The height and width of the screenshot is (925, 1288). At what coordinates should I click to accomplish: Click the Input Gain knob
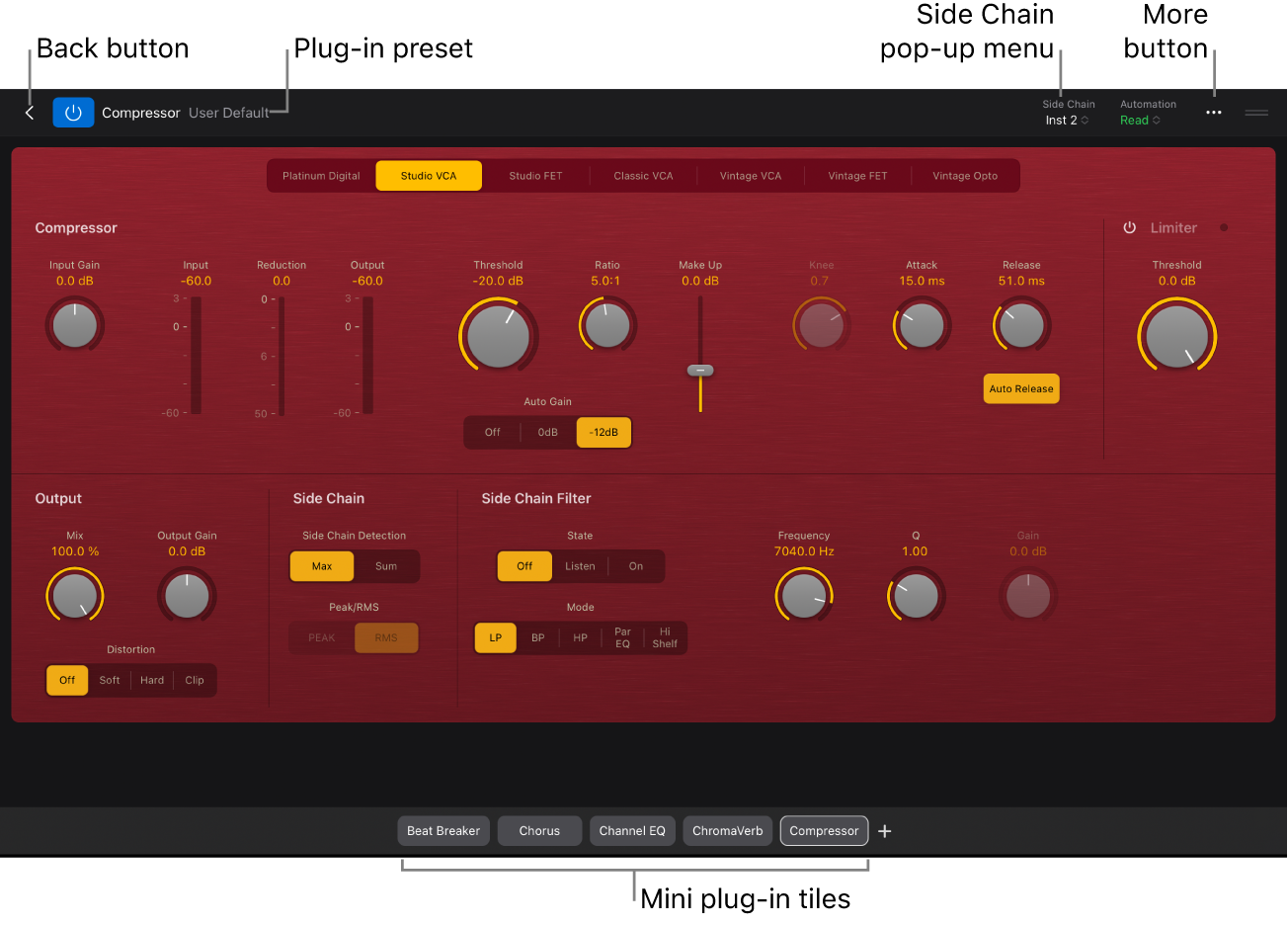[x=75, y=325]
